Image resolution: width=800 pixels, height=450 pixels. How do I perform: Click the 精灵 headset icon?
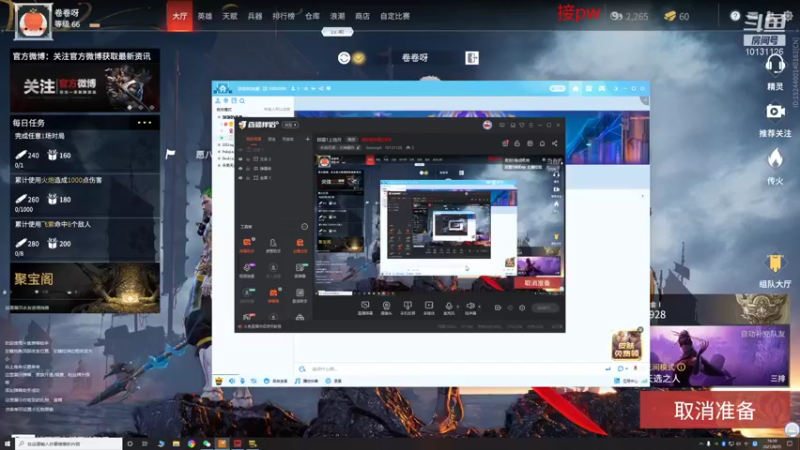tap(774, 65)
